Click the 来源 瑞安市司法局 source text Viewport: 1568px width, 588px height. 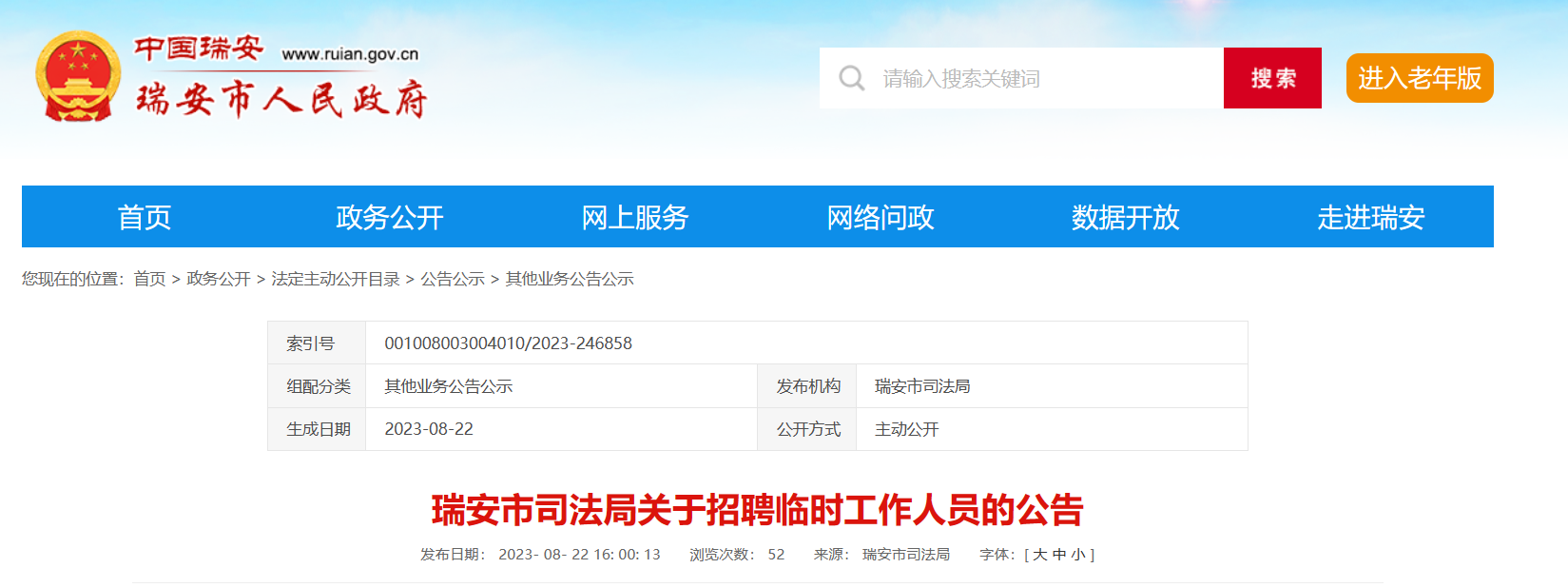[881, 555]
